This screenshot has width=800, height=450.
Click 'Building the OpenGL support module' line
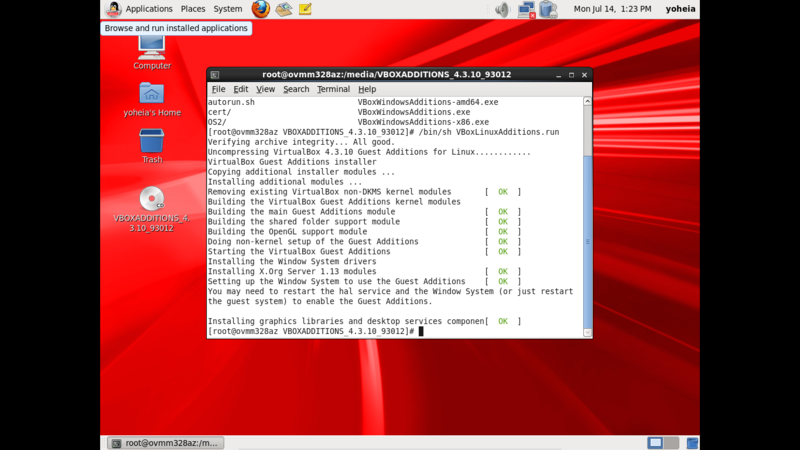pyautogui.click(x=287, y=232)
